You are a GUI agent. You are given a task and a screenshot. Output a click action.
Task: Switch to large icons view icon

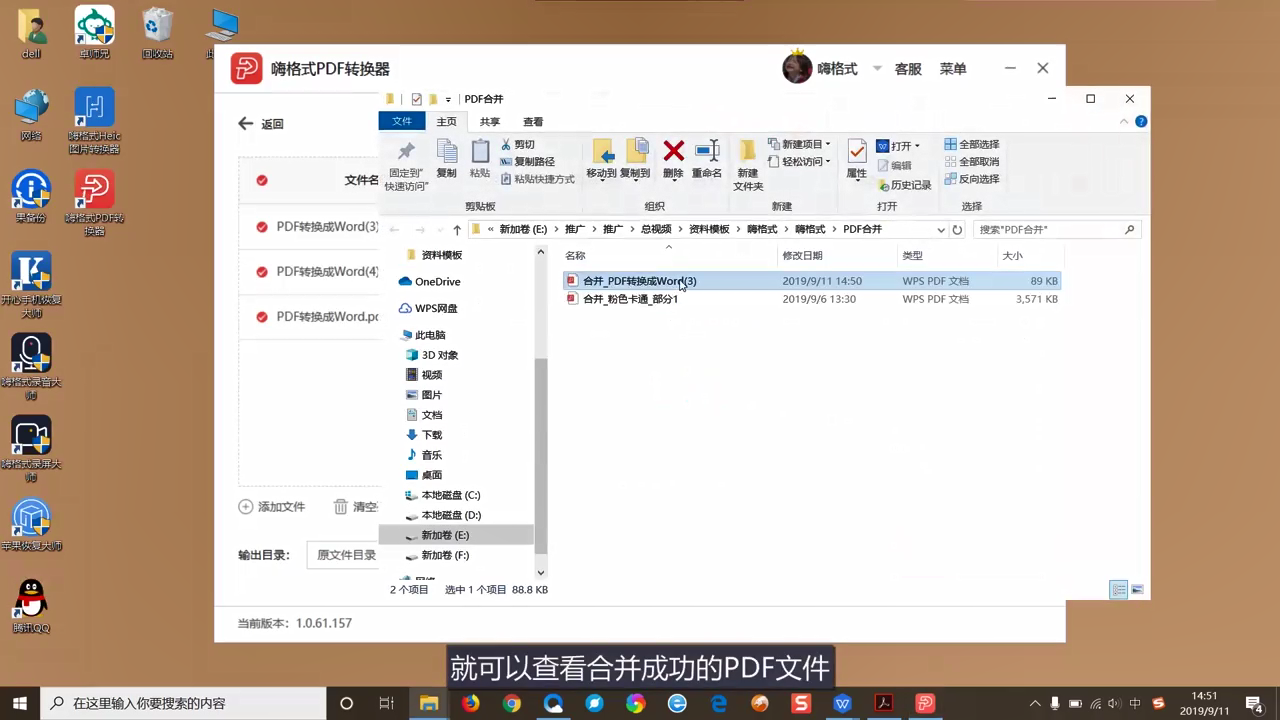click(x=1137, y=590)
